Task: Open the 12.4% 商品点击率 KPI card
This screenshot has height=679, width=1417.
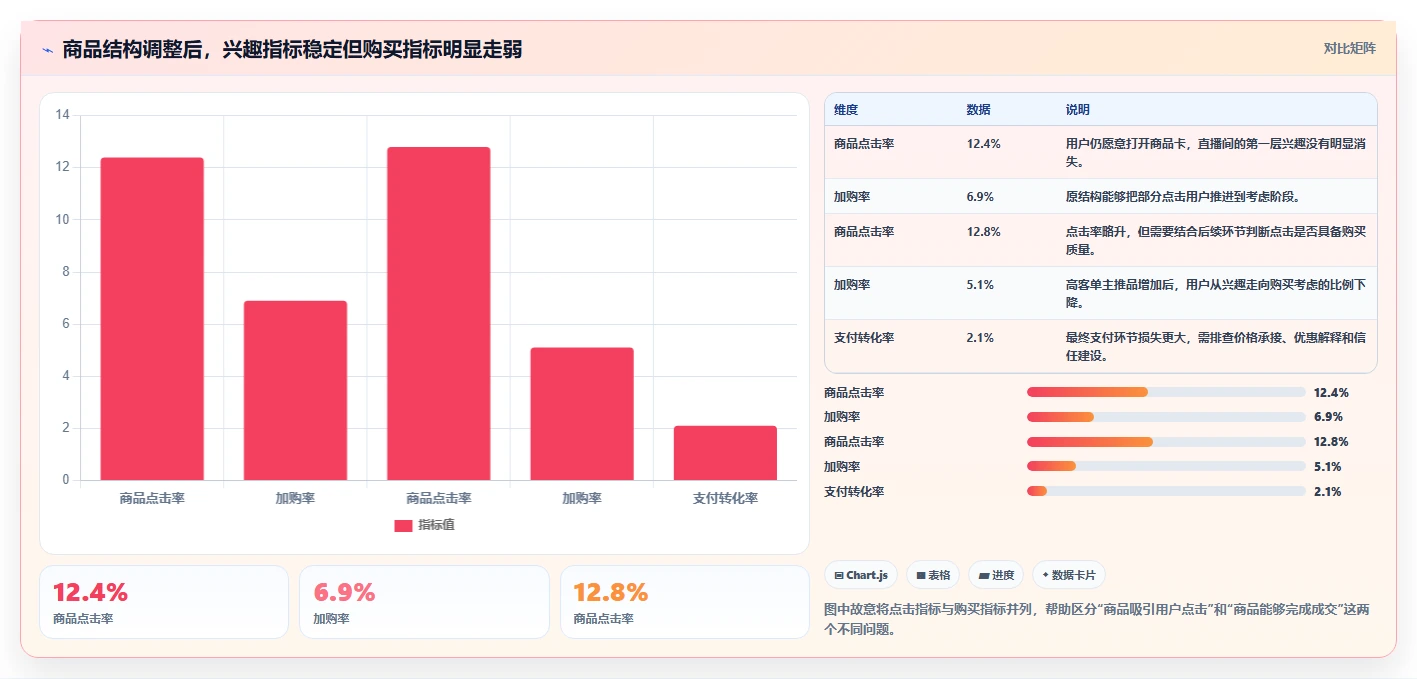Action: 164,602
